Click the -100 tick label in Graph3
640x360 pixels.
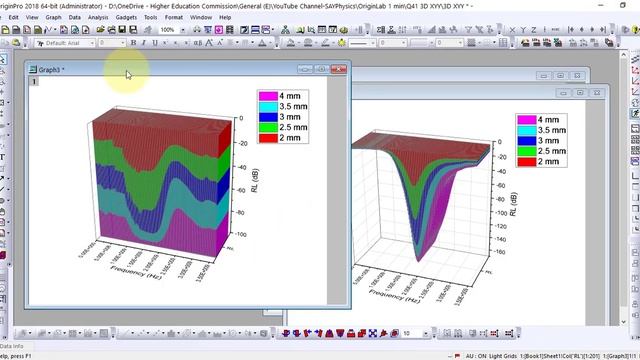(x=240, y=235)
